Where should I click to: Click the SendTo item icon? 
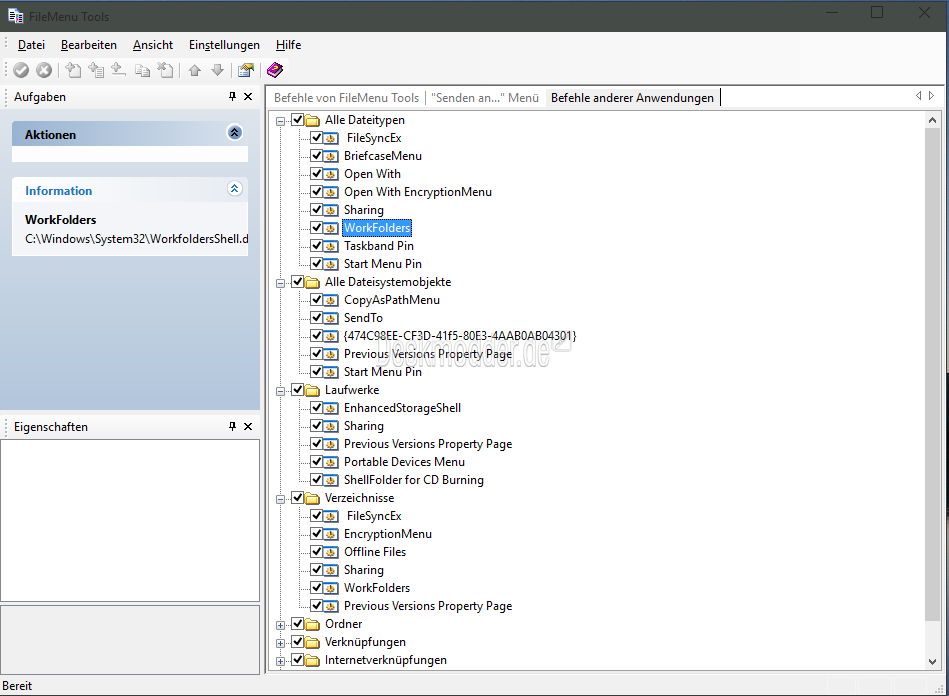[x=330, y=318]
